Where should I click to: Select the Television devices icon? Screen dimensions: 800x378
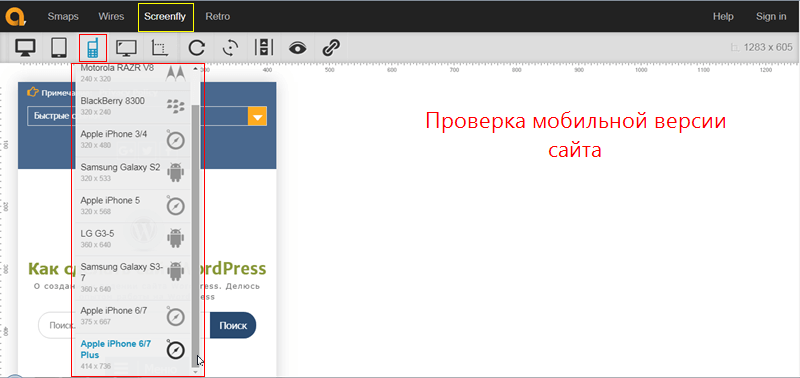point(126,48)
